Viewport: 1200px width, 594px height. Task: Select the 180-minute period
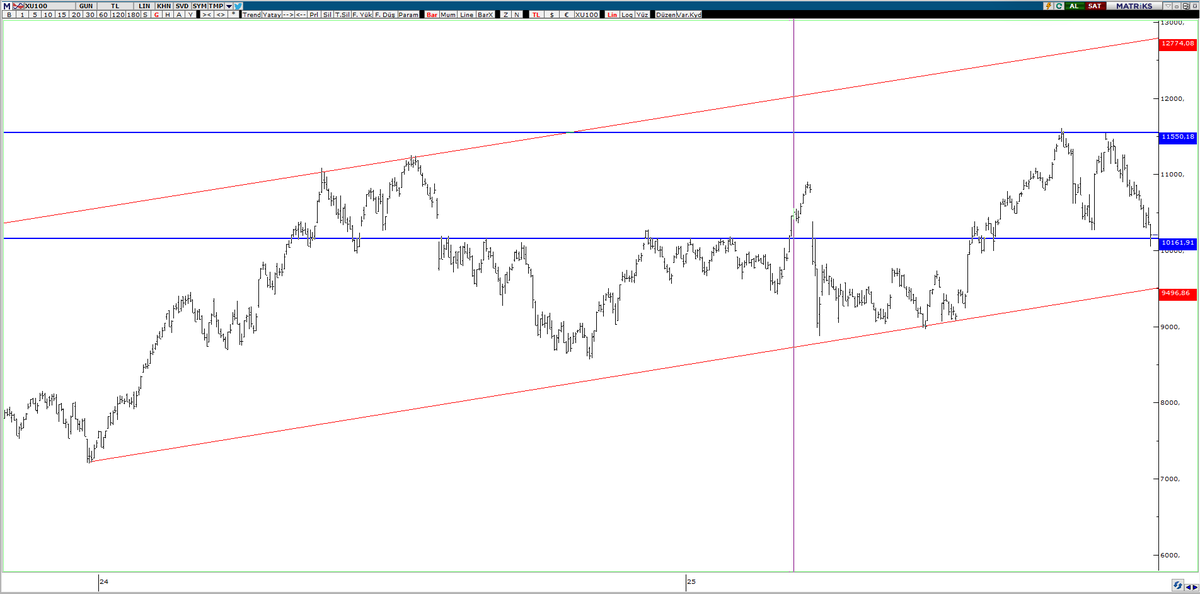(133, 15)
